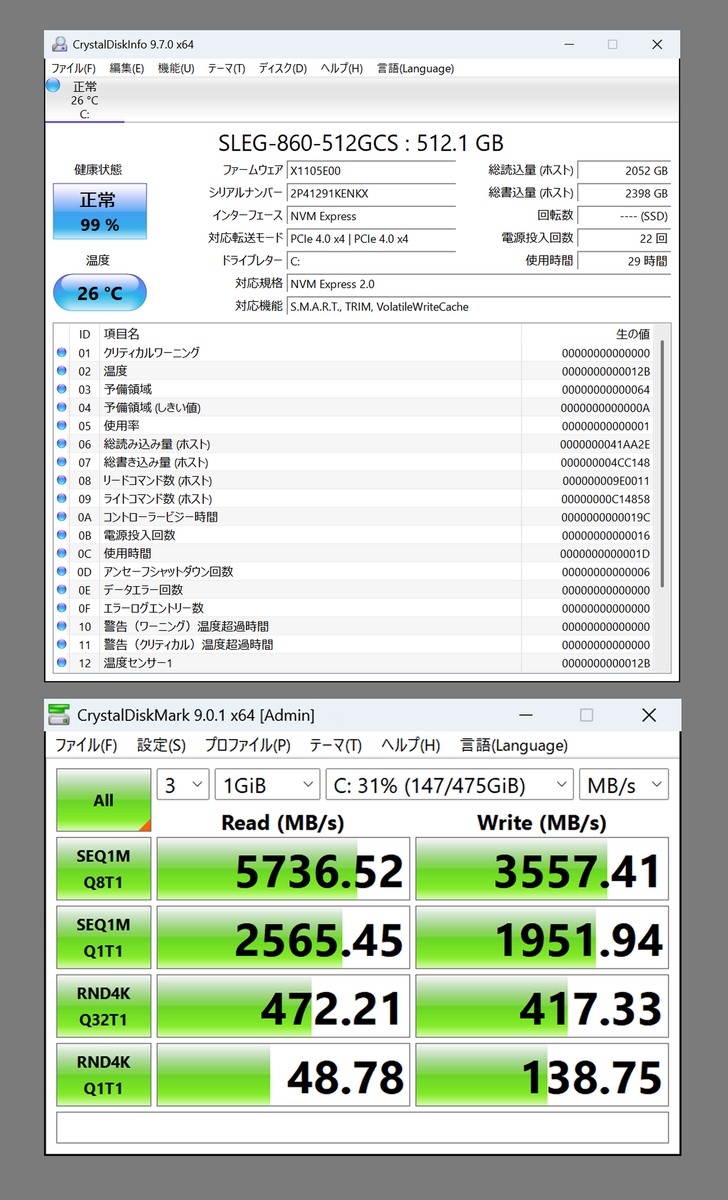728x1200 pixels.
Task: Click the RND4K Q32T1 read result 472.21
Action: [x=283, y=1008]
